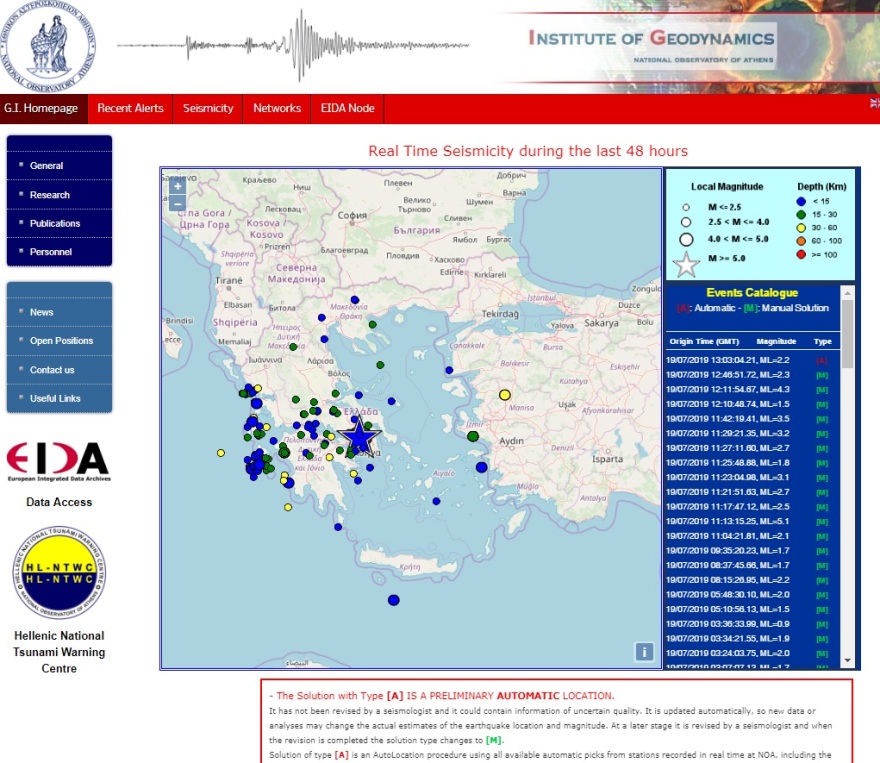Select the blue star earthquake marker on the map

pos(362,436)
